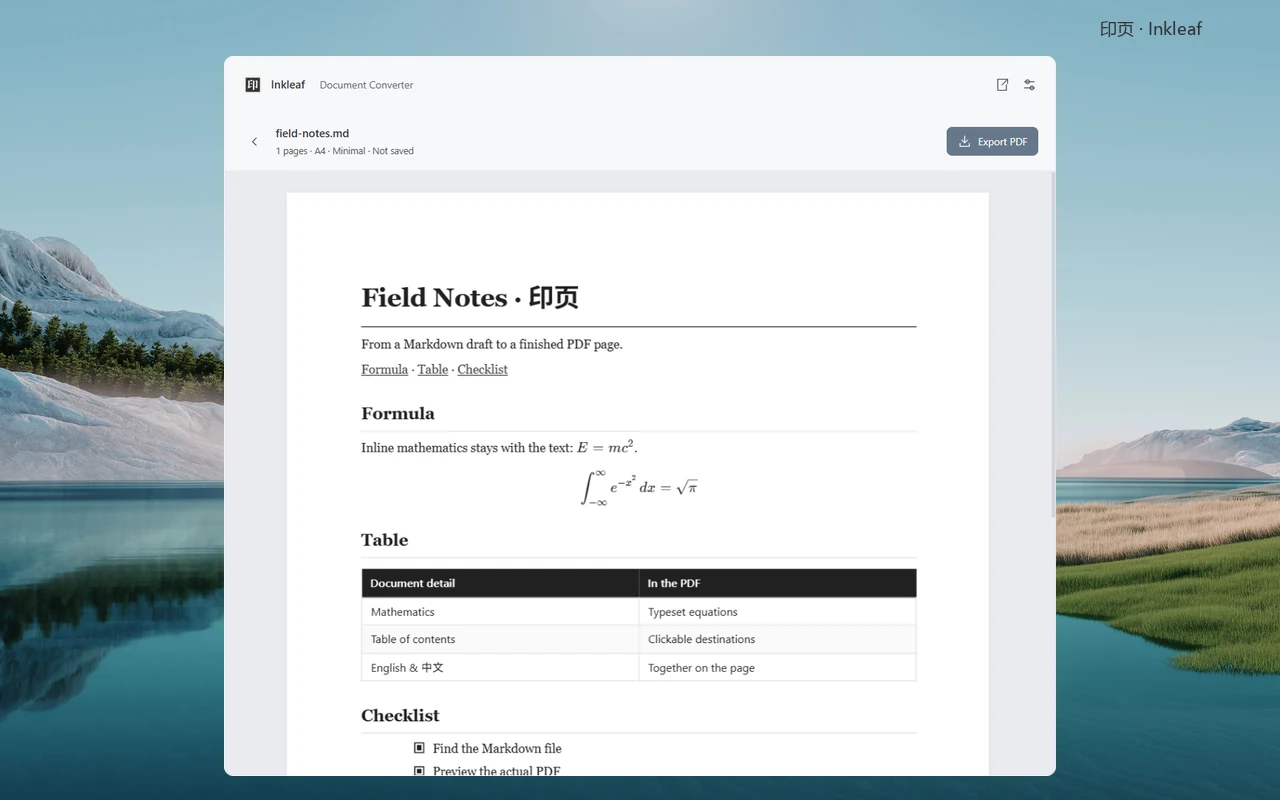Click the Inkleaf logo icon

253,85
